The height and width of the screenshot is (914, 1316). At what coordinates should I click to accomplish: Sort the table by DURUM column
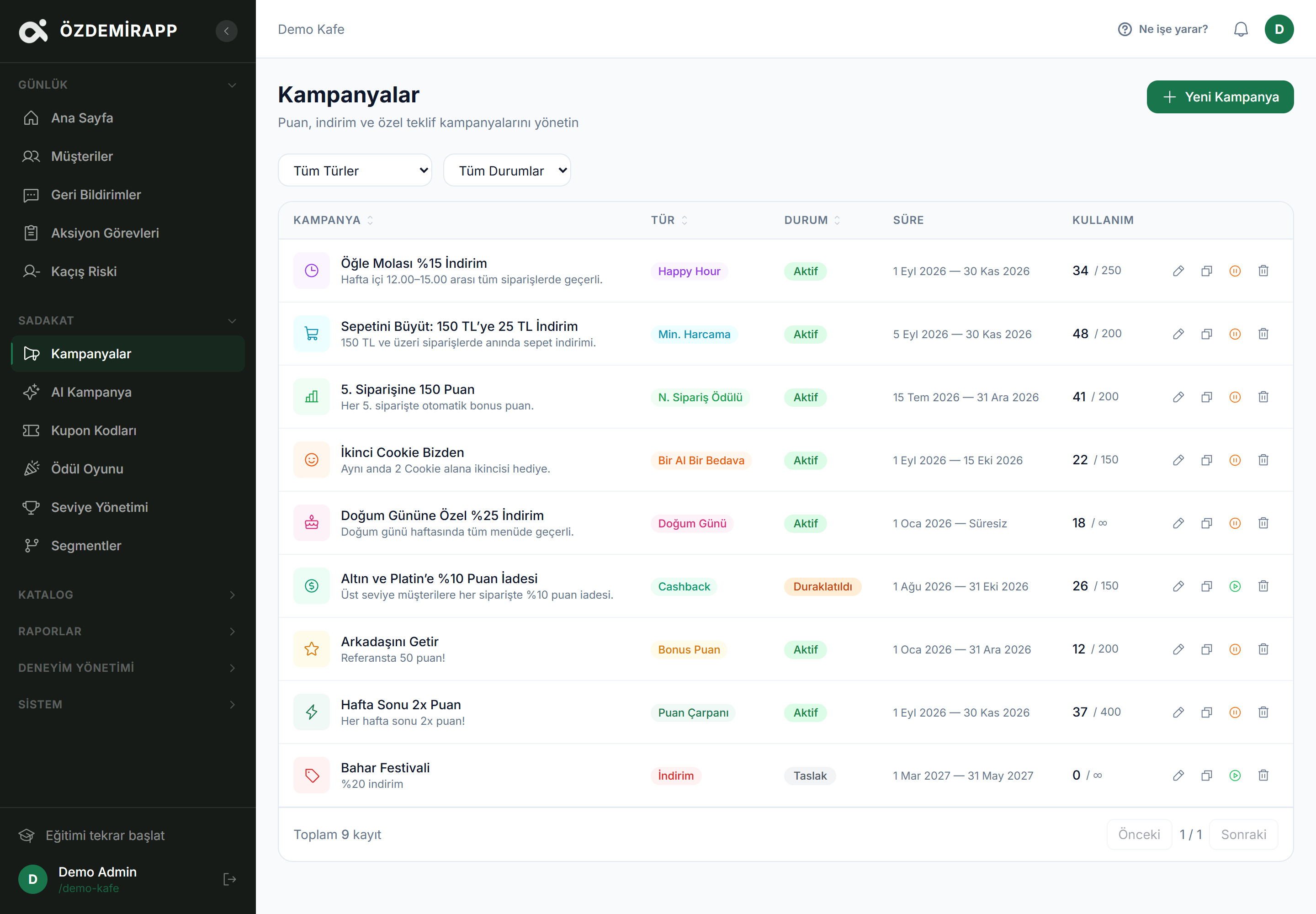812,220
